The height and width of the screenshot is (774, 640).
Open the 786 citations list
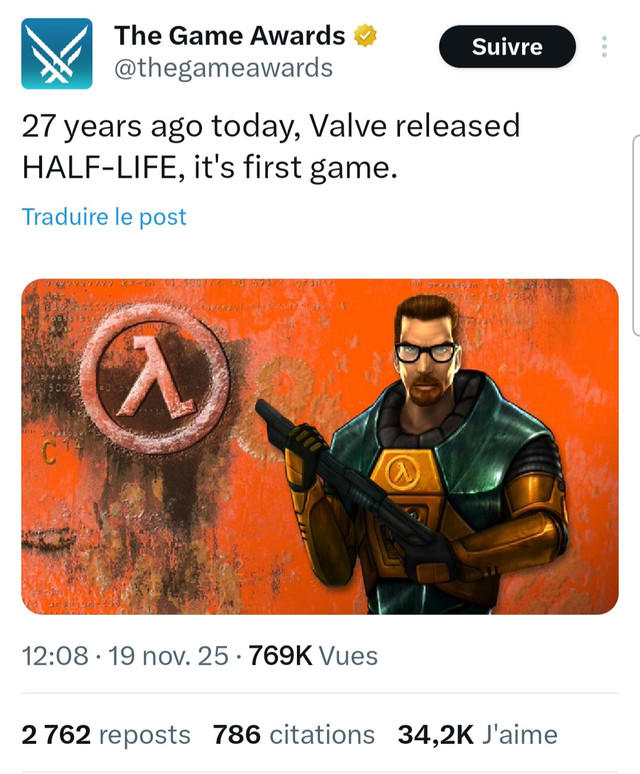[293, 735]
